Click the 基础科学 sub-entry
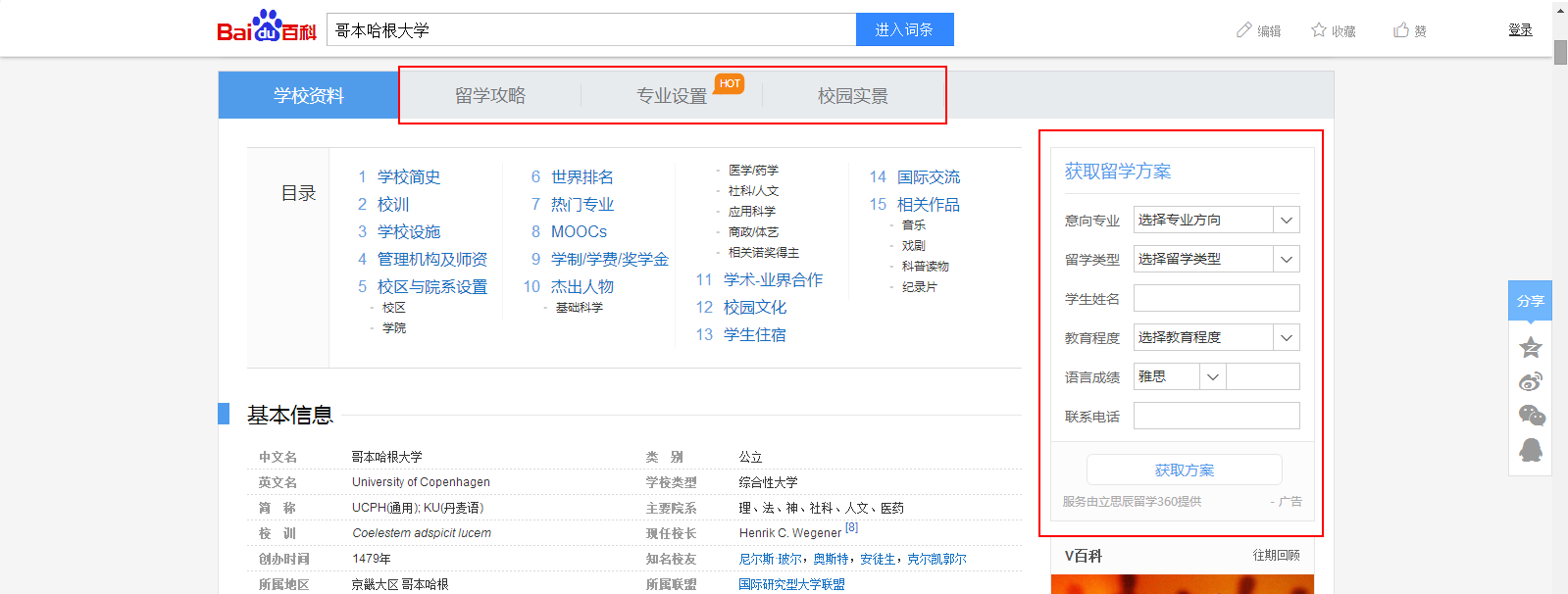This screenshot has width=1568, height=594. tap(580, 308)
